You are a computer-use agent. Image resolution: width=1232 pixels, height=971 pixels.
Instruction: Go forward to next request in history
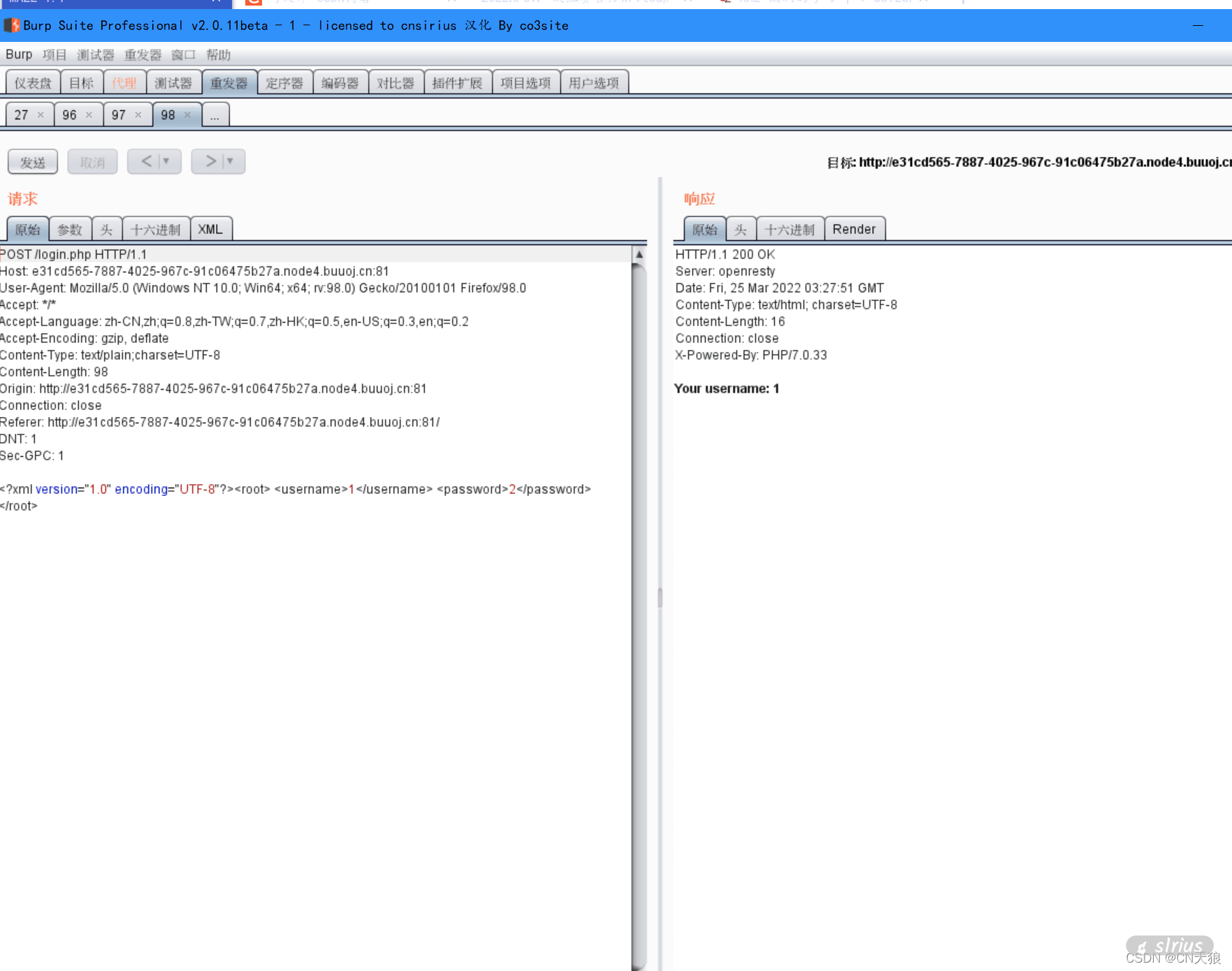210,161
